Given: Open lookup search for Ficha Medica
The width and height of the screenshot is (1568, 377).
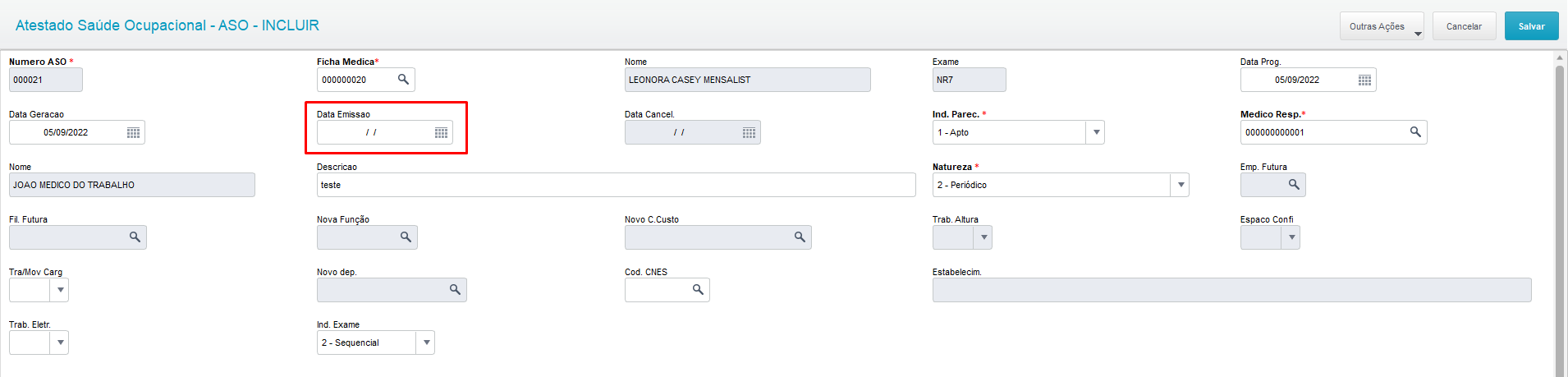Looking at the screenshot, I should (403, 80).
